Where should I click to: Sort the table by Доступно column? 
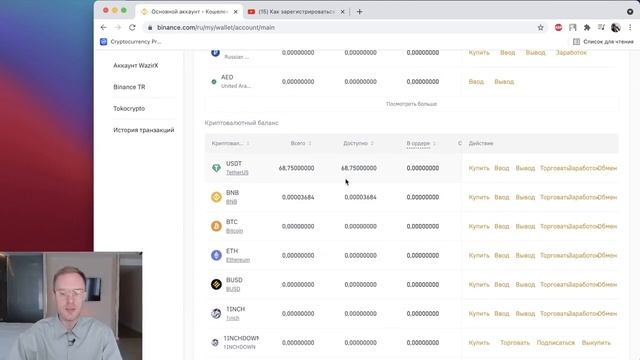click(x=358, y=143)
